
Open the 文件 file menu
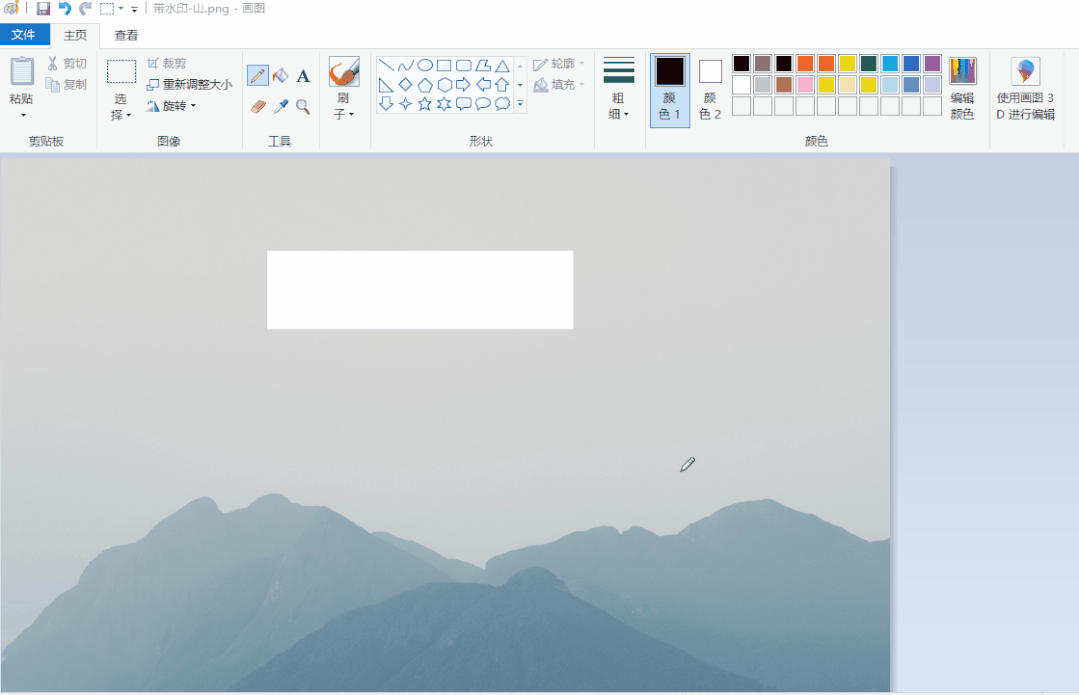coord(24,35)
